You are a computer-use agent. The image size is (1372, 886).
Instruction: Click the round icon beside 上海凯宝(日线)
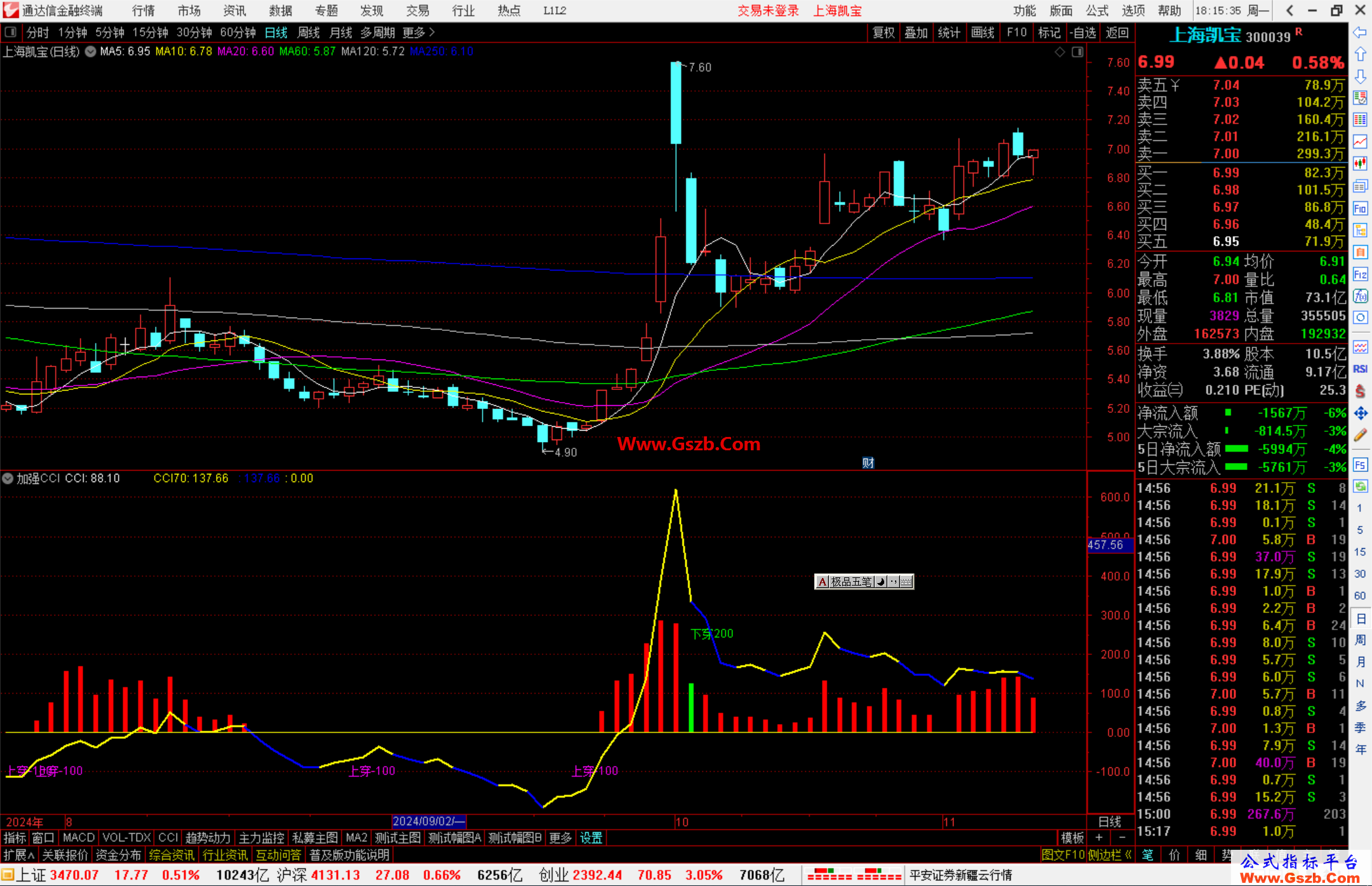(x=90, y=51)
